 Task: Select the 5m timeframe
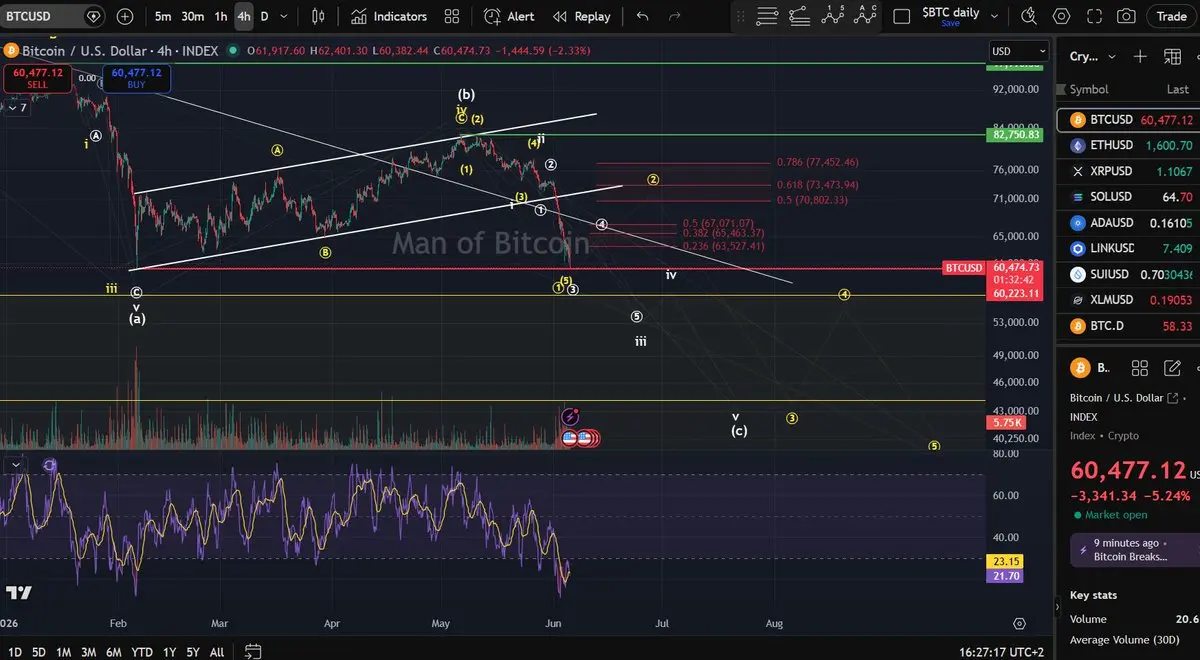pos(163,16)
